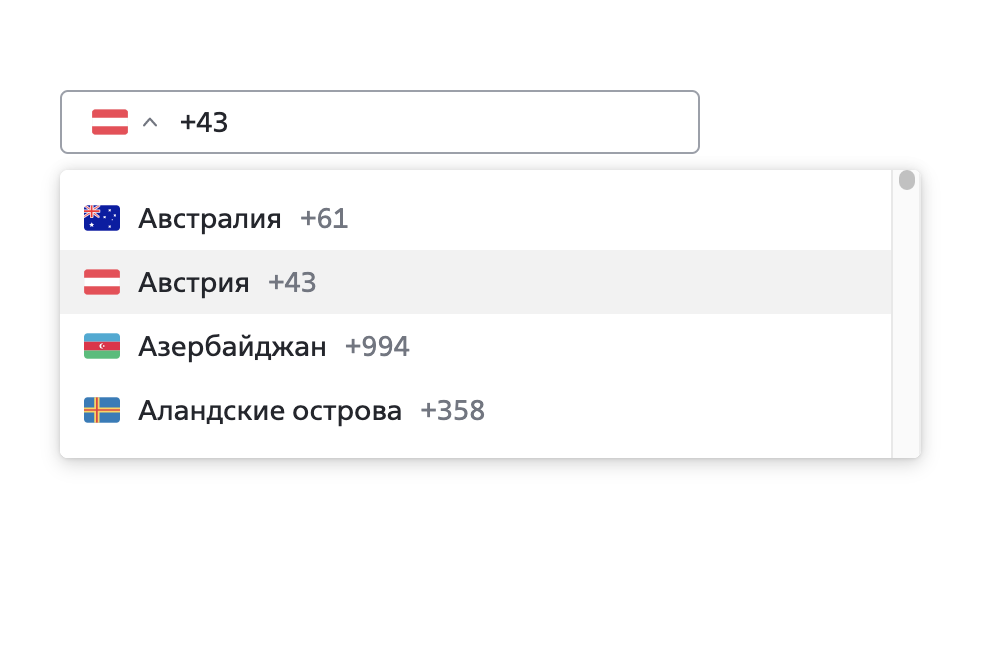Collapse the country list with the chevron

[150, 122]
